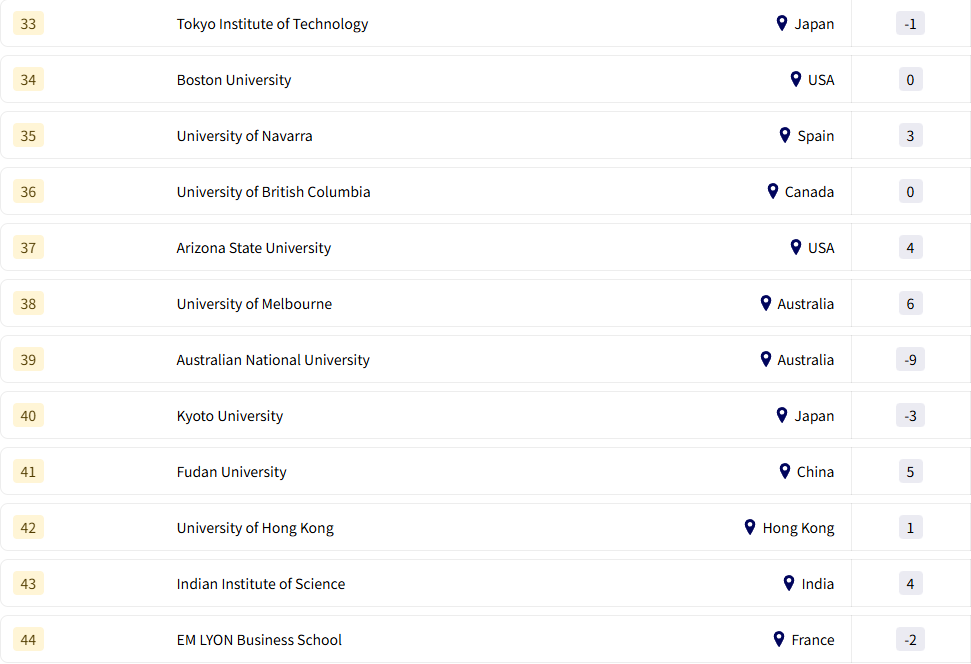Click the rank number 40 badge beside Kyoto University
Image resolution: width=971 pixels, height=664 pixels.
click(28, 415)
